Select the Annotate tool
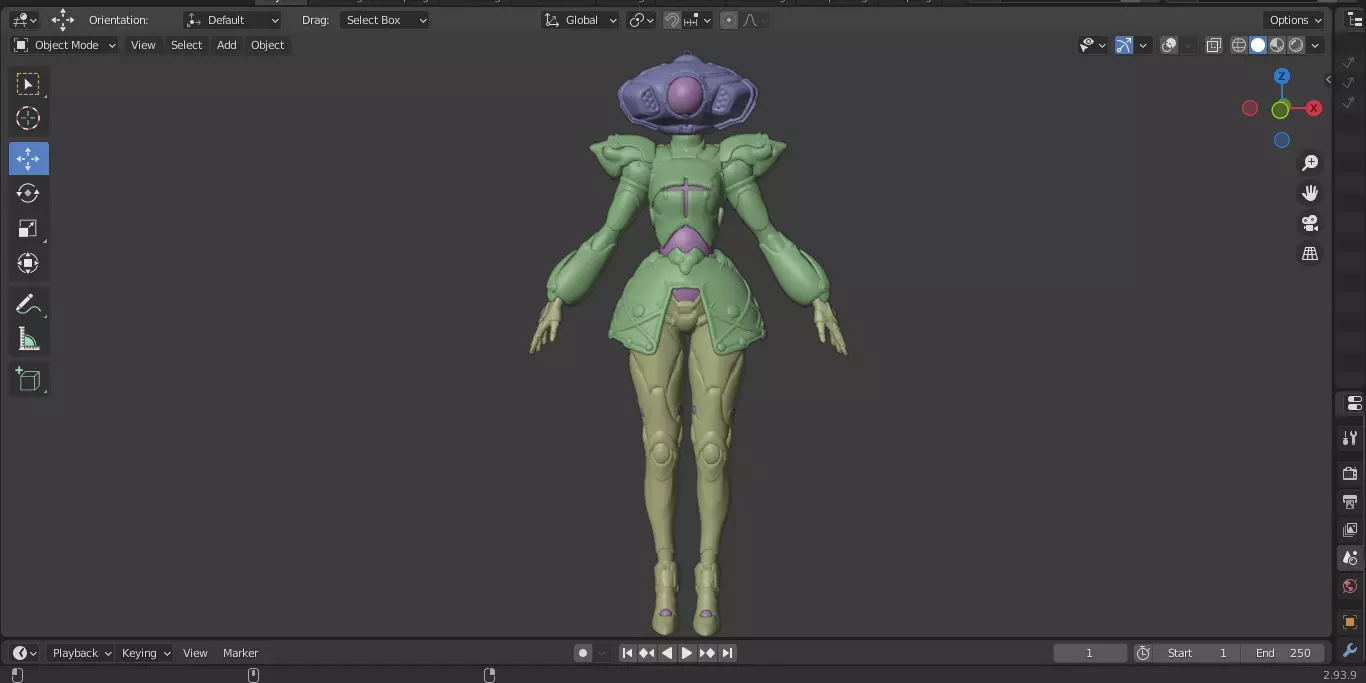Viewport: 1366px width, 683px height. [28, 305]
